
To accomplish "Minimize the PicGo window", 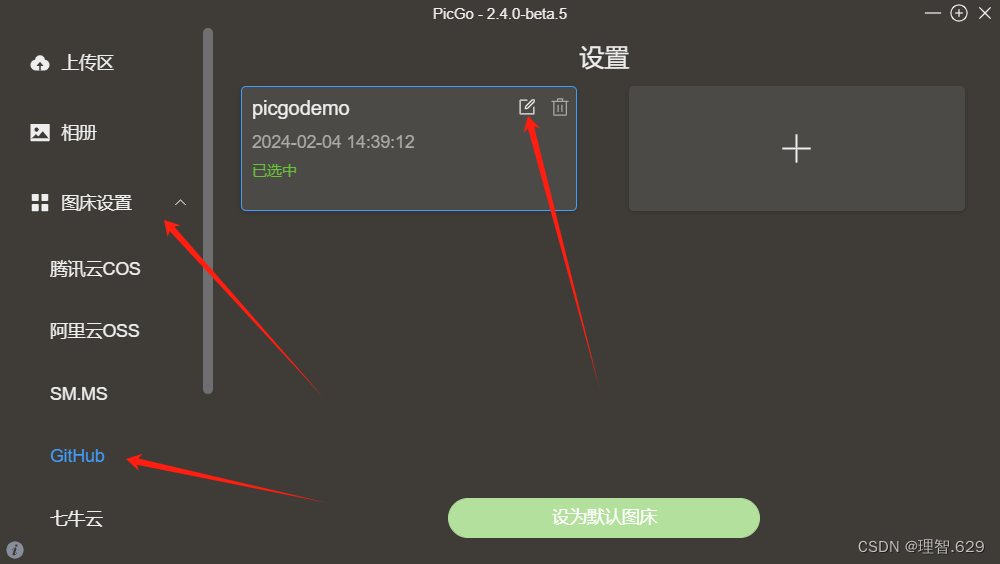I will pos(932,13).
